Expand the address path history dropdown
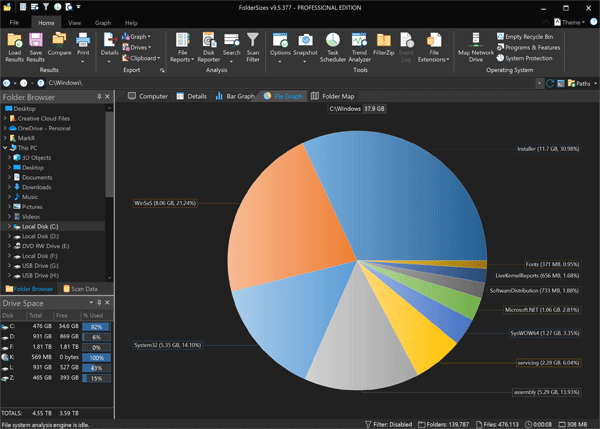 540,83
